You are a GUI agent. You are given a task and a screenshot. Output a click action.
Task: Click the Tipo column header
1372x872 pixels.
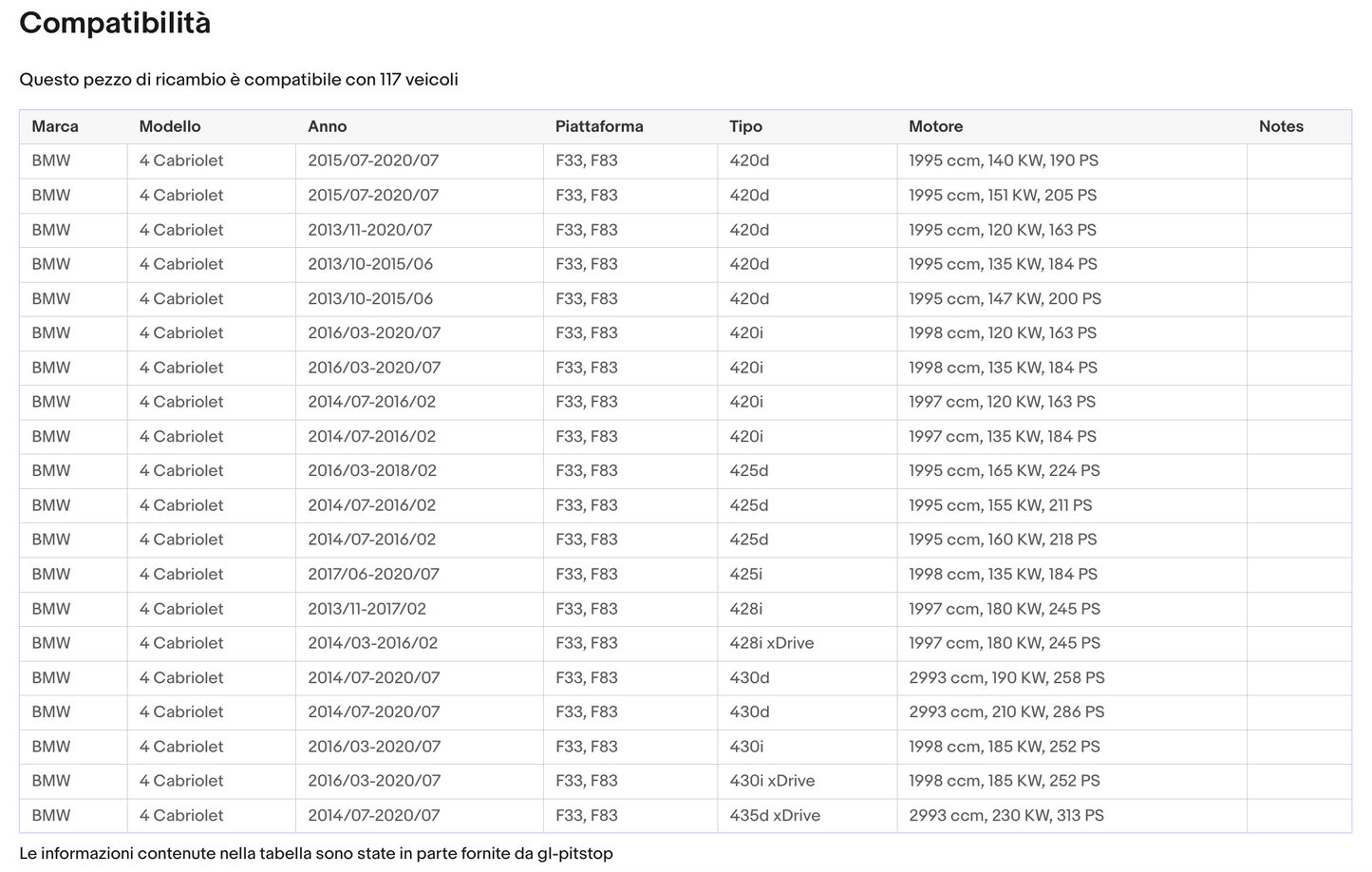[745, 126]
